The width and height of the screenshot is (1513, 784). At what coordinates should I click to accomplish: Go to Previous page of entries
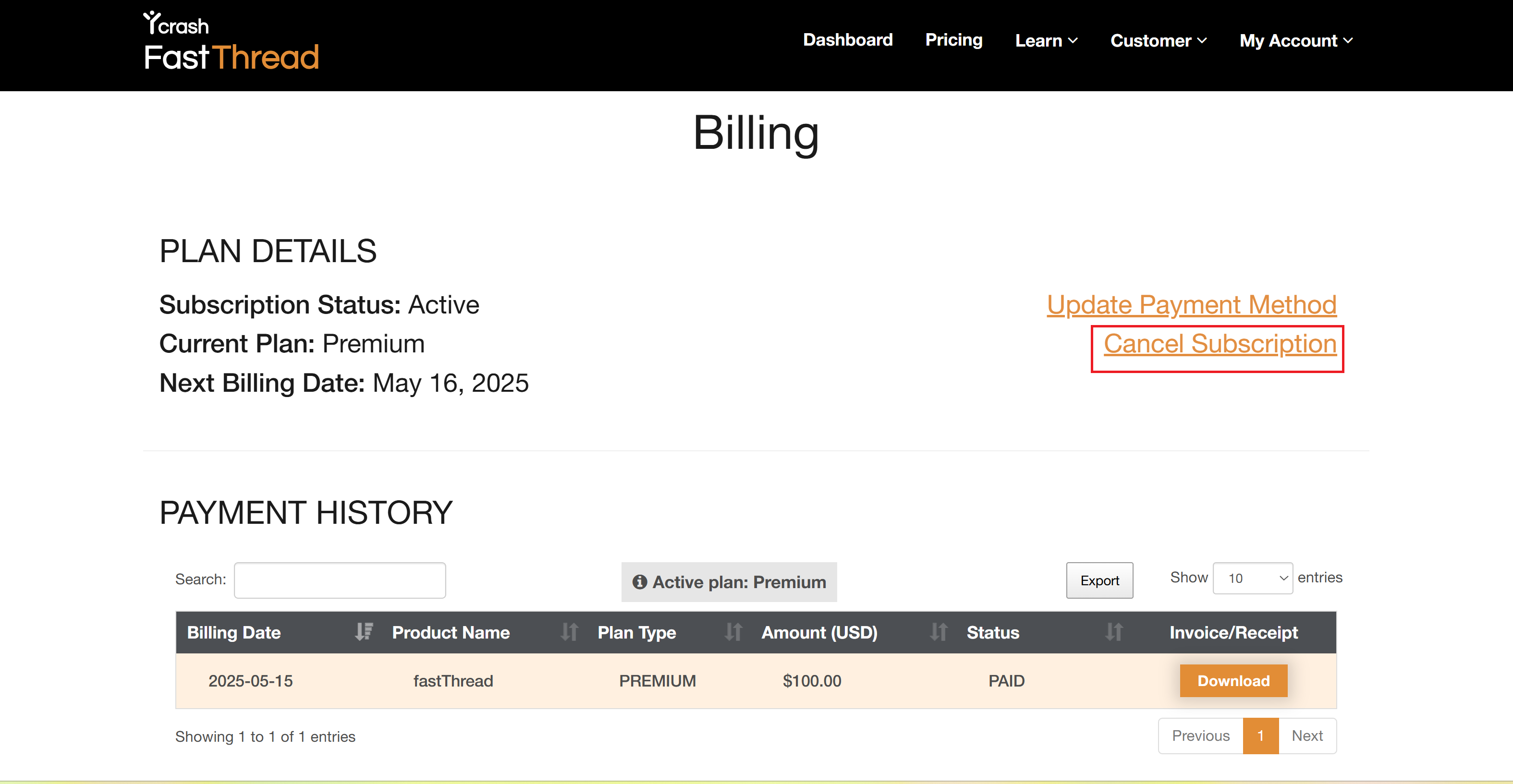[1200, 736]
